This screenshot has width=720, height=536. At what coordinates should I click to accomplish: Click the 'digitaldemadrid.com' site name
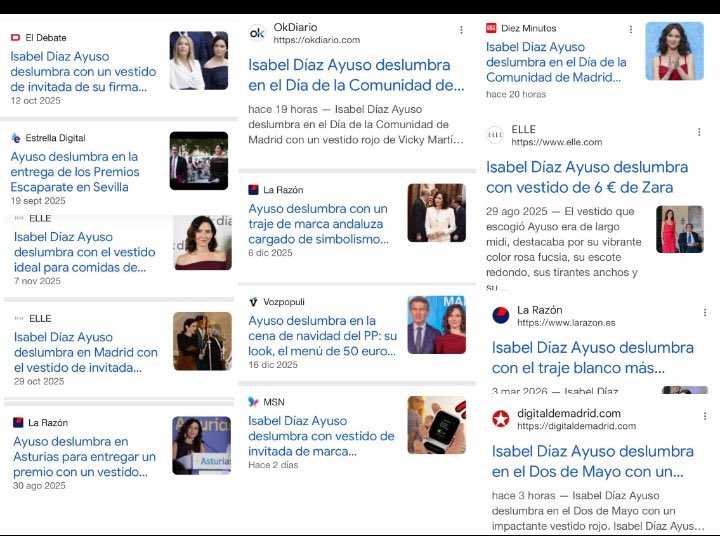click(569, 413)
